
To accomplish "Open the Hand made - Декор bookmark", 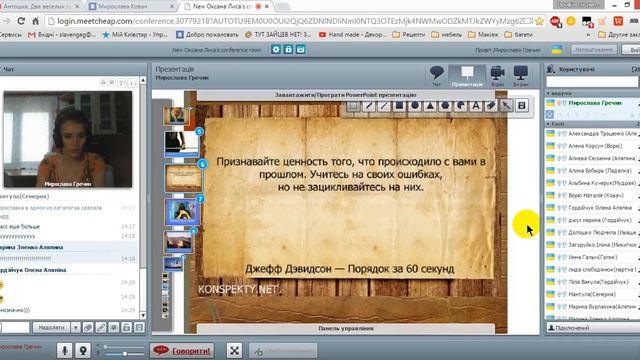I will pos(353,35).
